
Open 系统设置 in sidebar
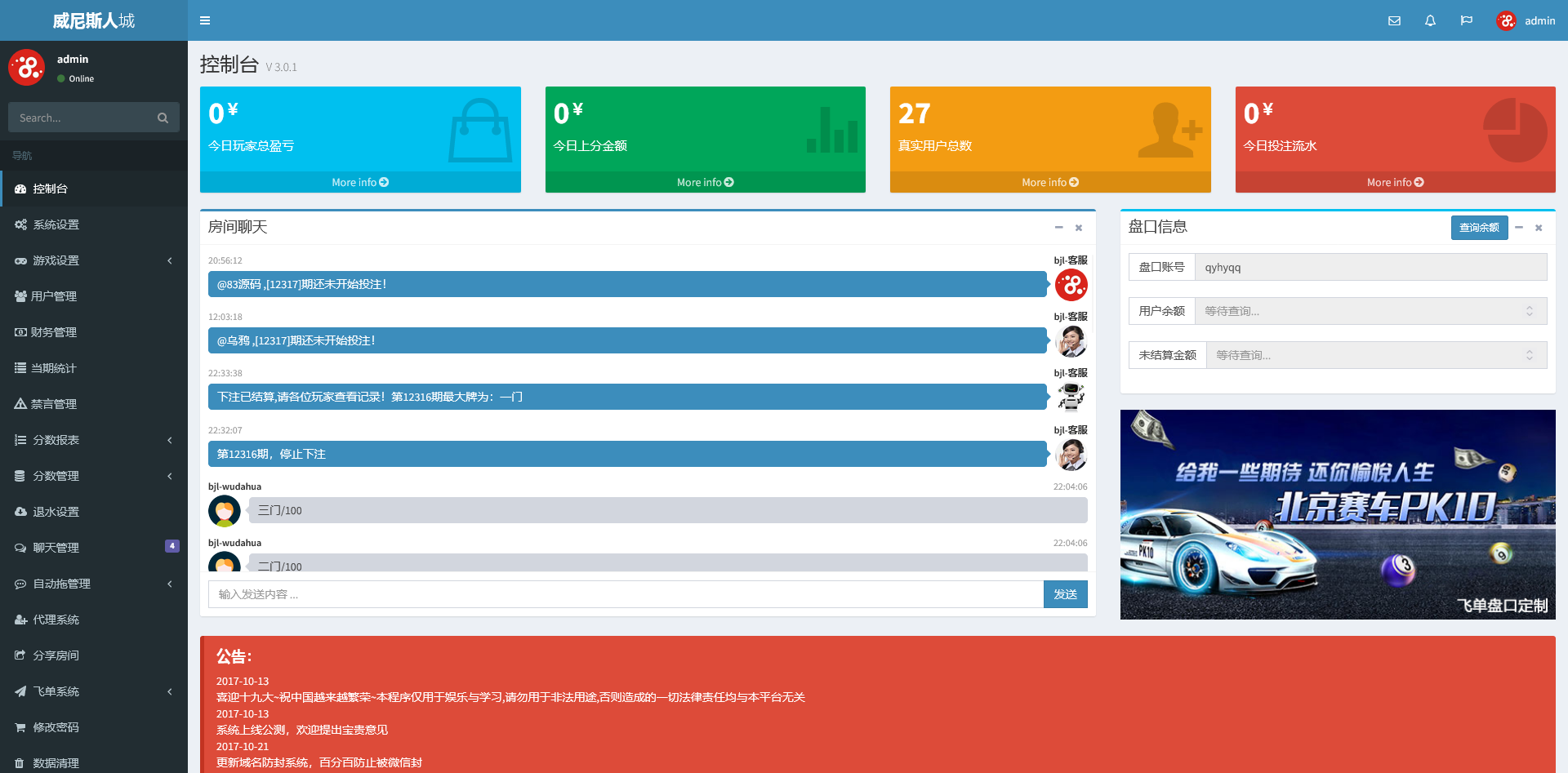pyautogui.click(x=94, y=224)
